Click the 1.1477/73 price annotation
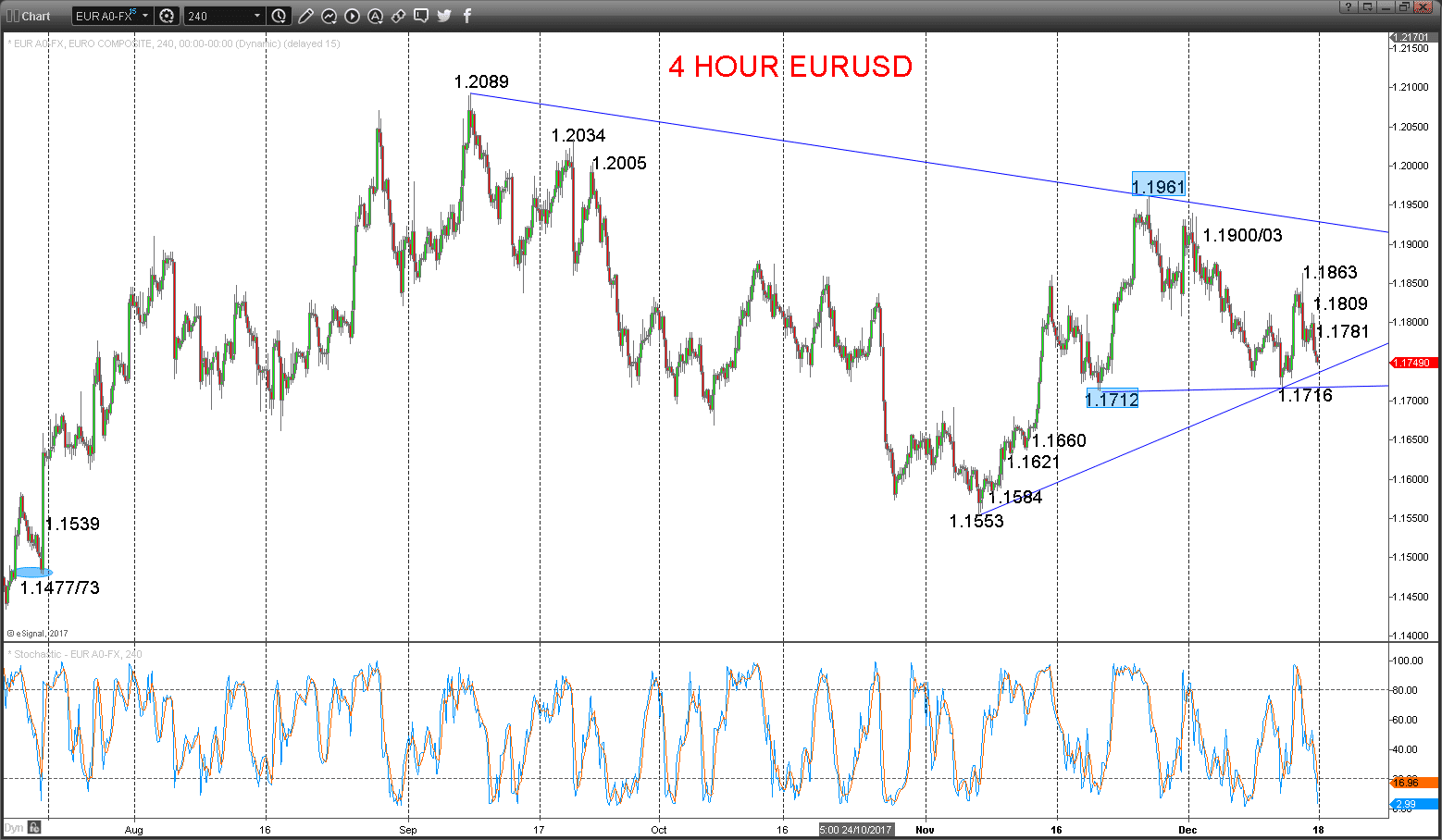The image size is (1442, 840). 60,587
